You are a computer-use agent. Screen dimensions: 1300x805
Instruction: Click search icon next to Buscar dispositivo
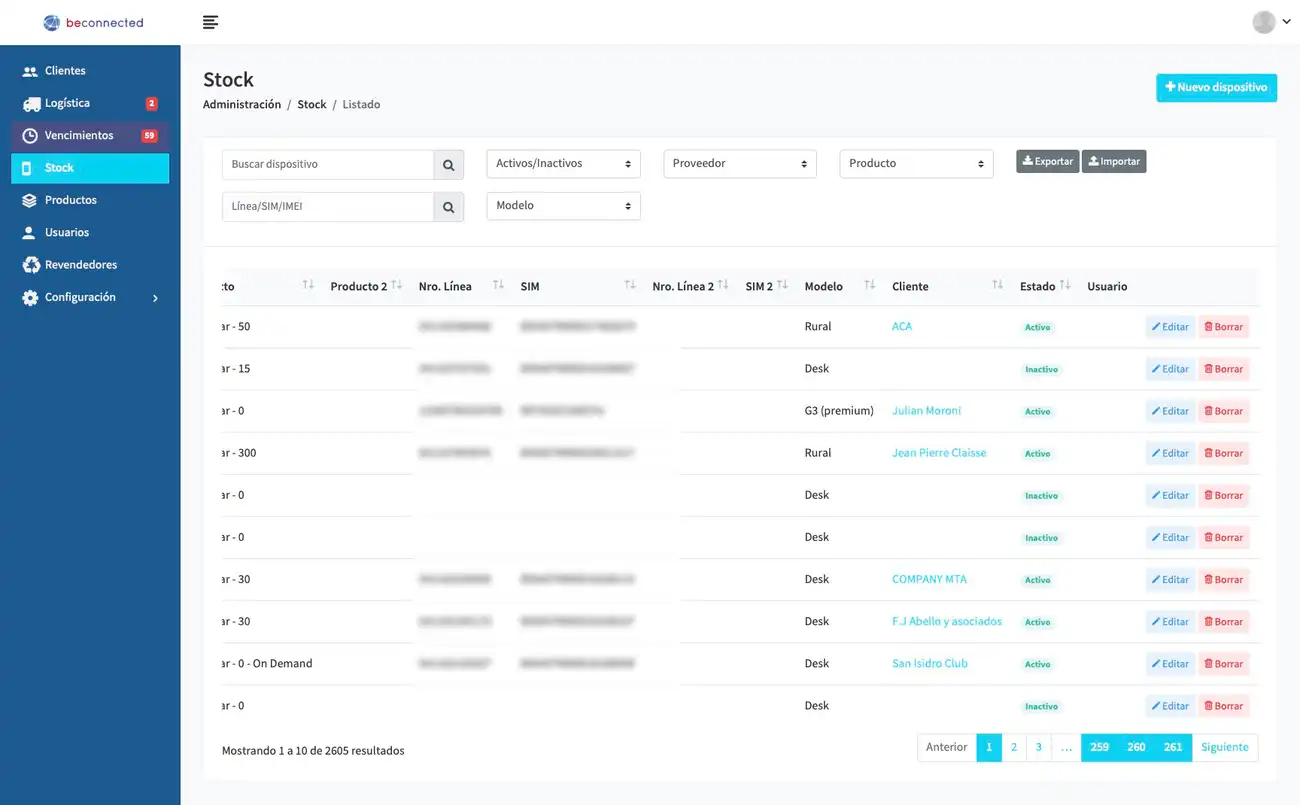pyautogui.click(x=449, y=165)
